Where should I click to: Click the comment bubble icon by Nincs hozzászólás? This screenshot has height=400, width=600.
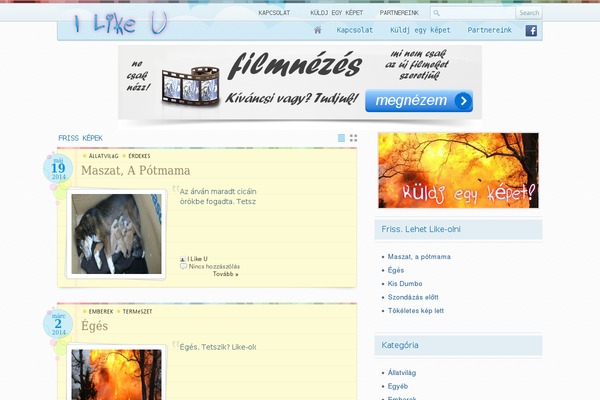coord(183,266)
